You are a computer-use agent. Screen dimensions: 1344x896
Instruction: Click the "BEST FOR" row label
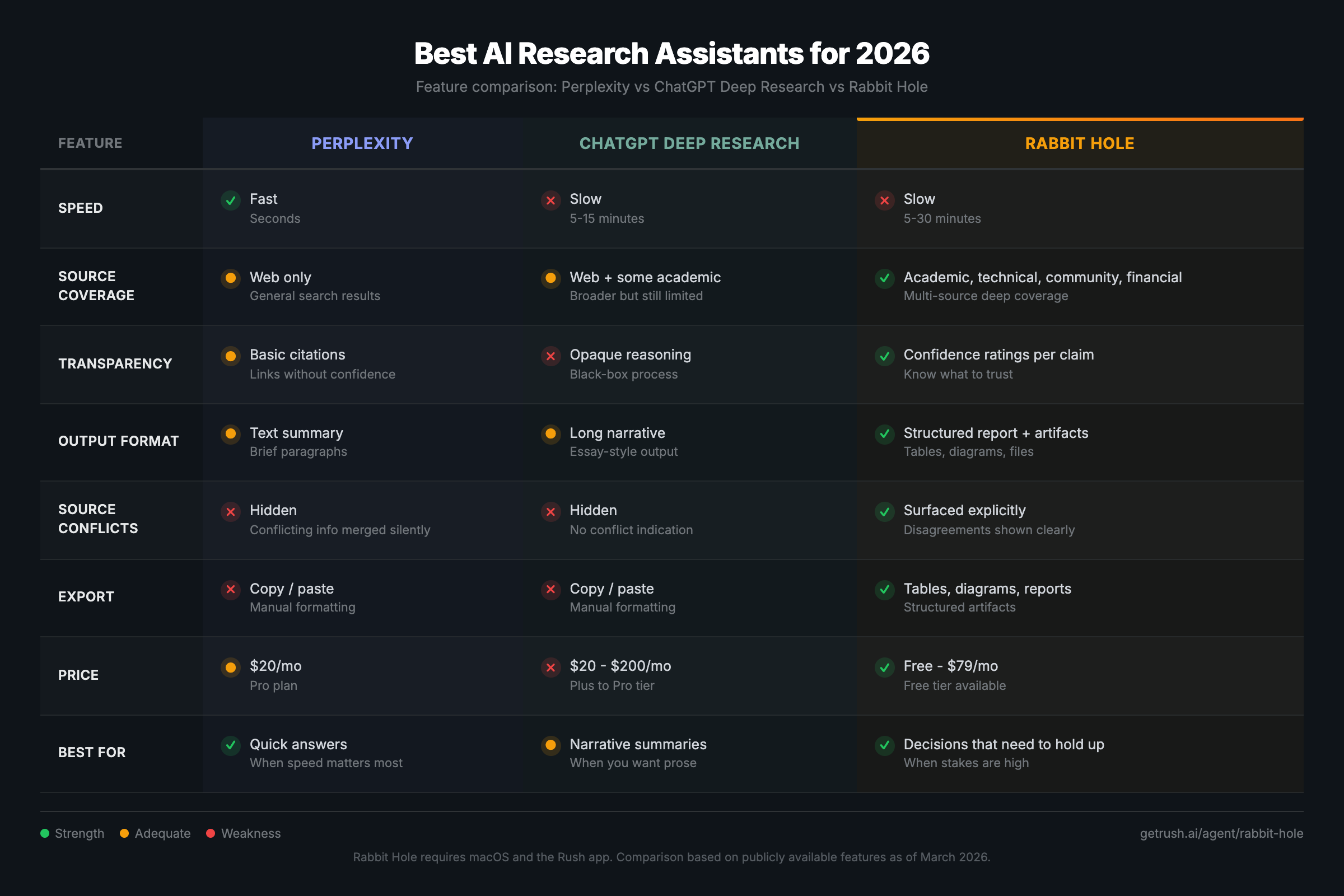tap(92, 752)
